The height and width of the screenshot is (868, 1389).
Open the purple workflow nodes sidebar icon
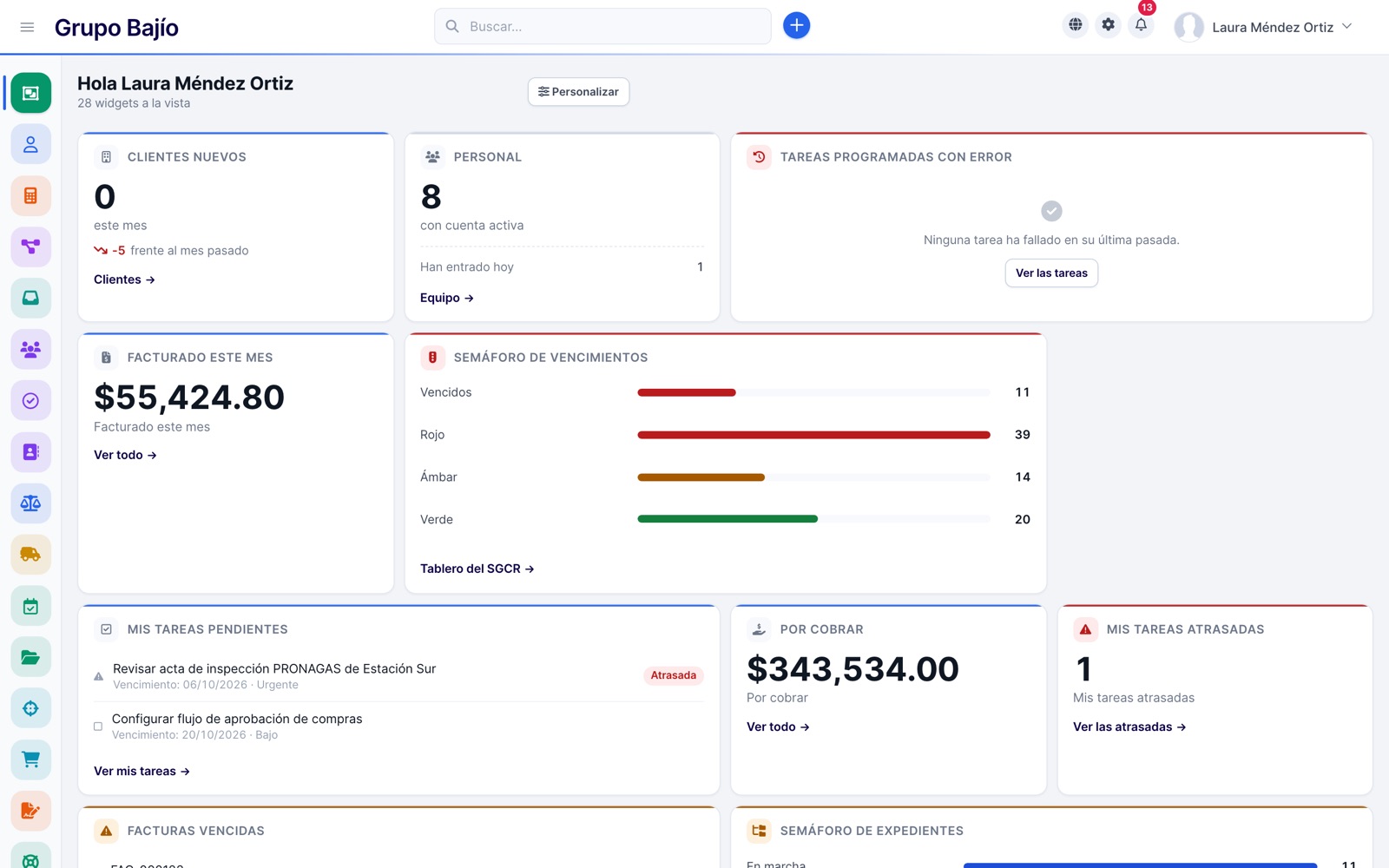30,247
